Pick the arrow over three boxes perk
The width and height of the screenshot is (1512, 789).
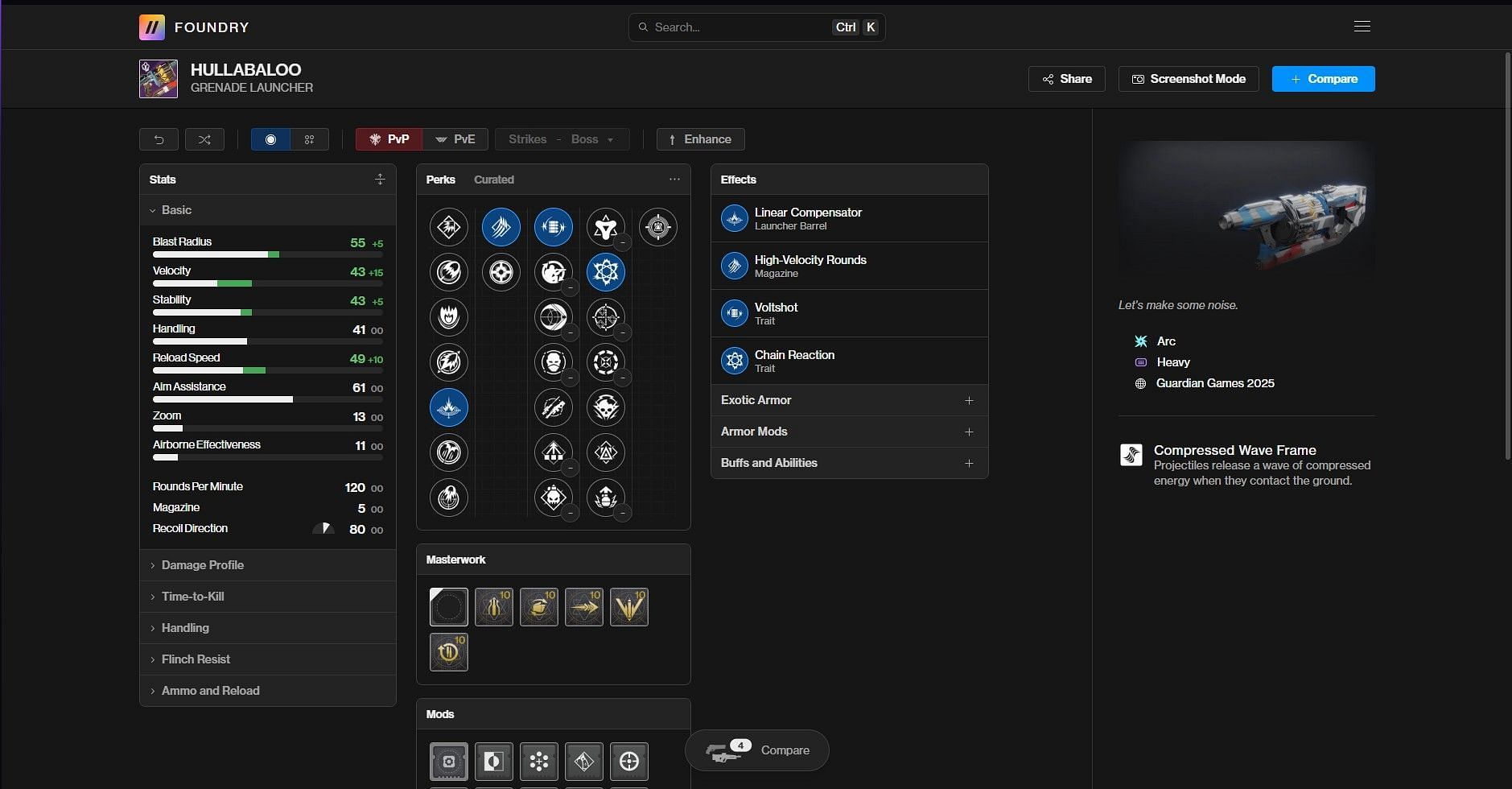pos(553,452)
